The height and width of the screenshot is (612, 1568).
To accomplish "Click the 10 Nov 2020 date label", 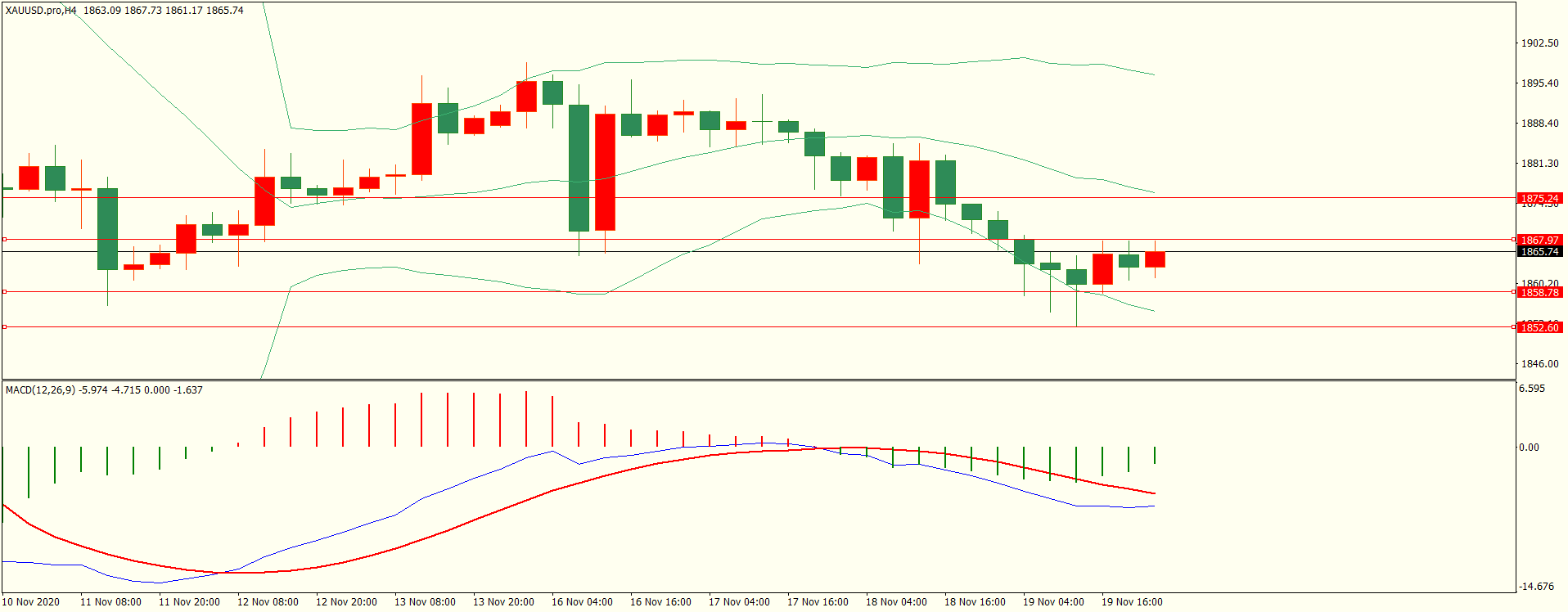I will point(31,602).
